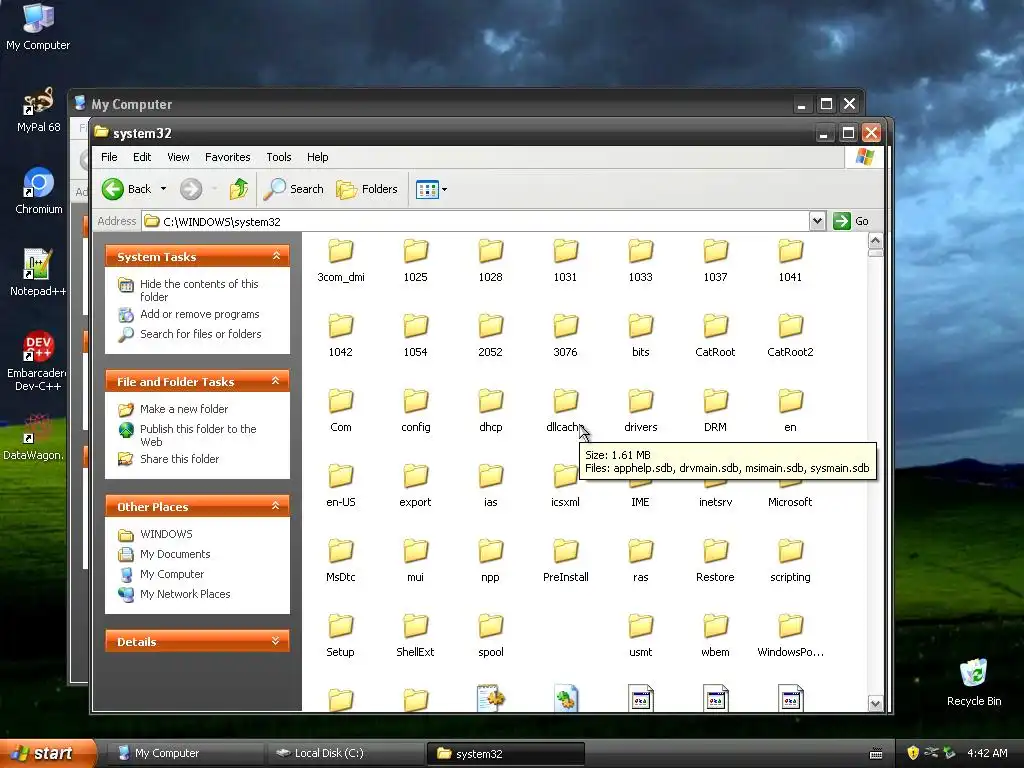Select the config folder
Image resolution: width=1024 pixels, height=768 pixels.
coord(415,411)
